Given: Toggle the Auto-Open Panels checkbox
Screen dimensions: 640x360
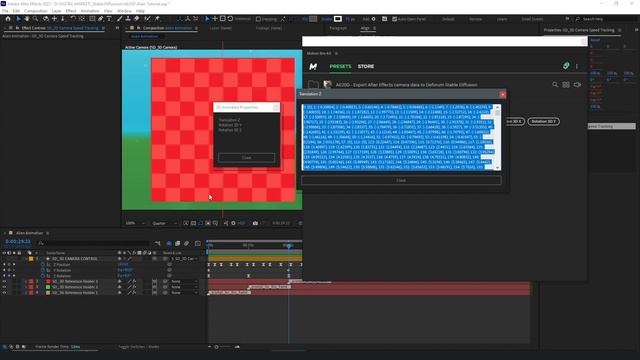Looking at the screenshot, I should click(x=394, y=19).
